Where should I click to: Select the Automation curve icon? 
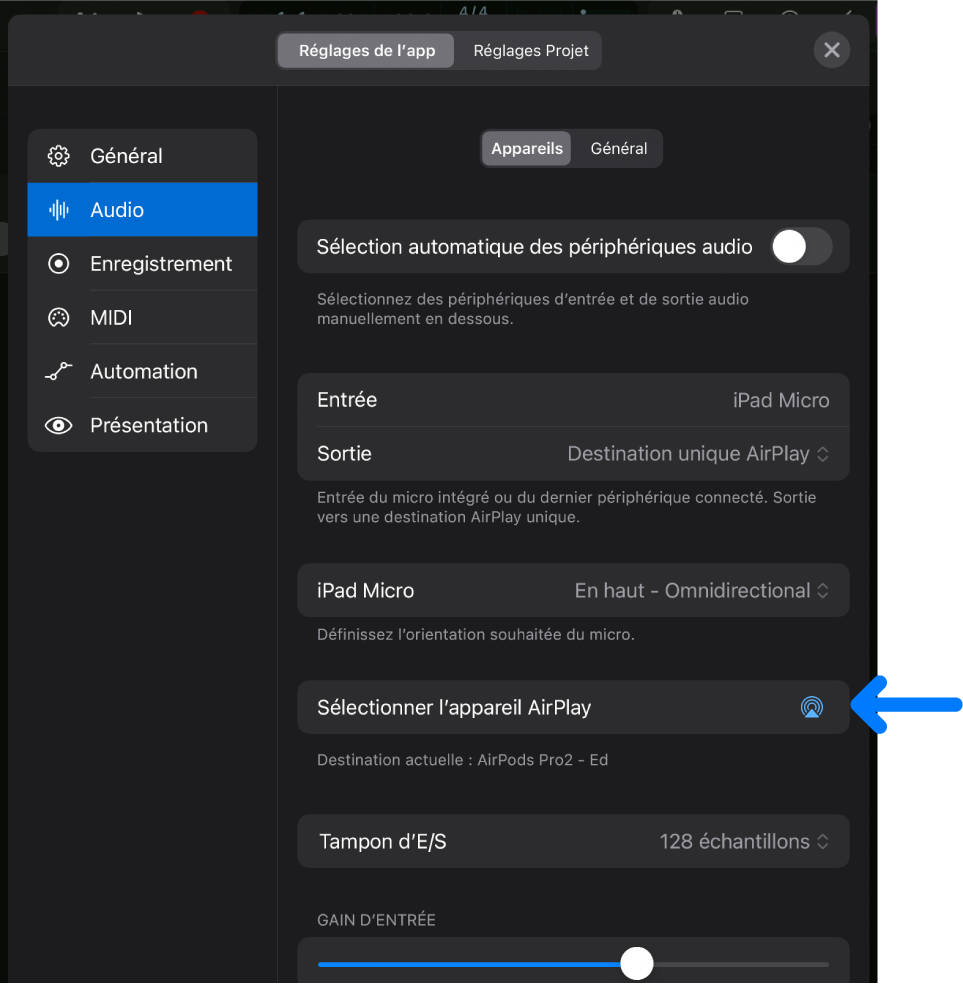pyautogui.click(x=58, y=371)
